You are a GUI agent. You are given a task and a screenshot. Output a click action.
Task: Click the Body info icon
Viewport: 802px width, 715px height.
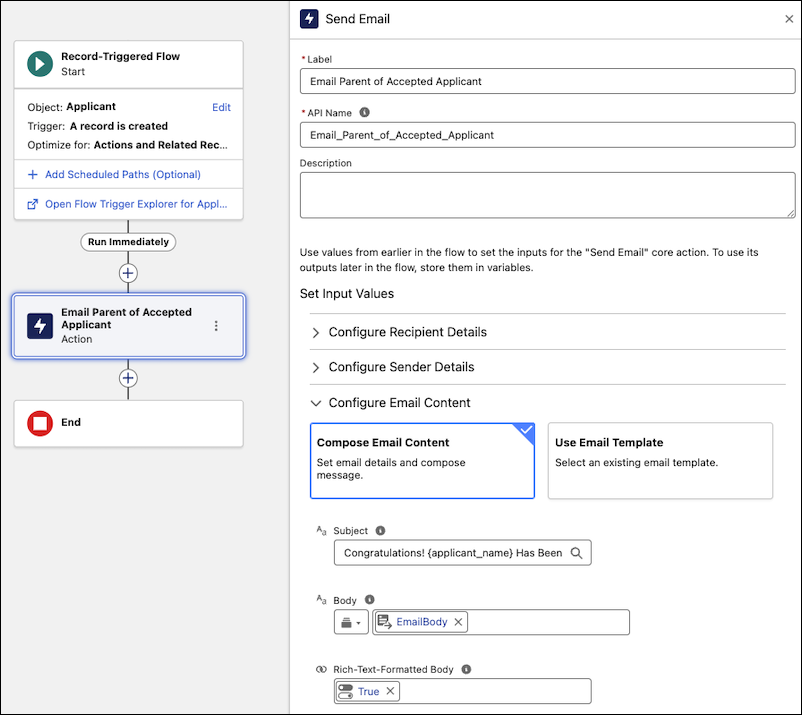point(369,599)
